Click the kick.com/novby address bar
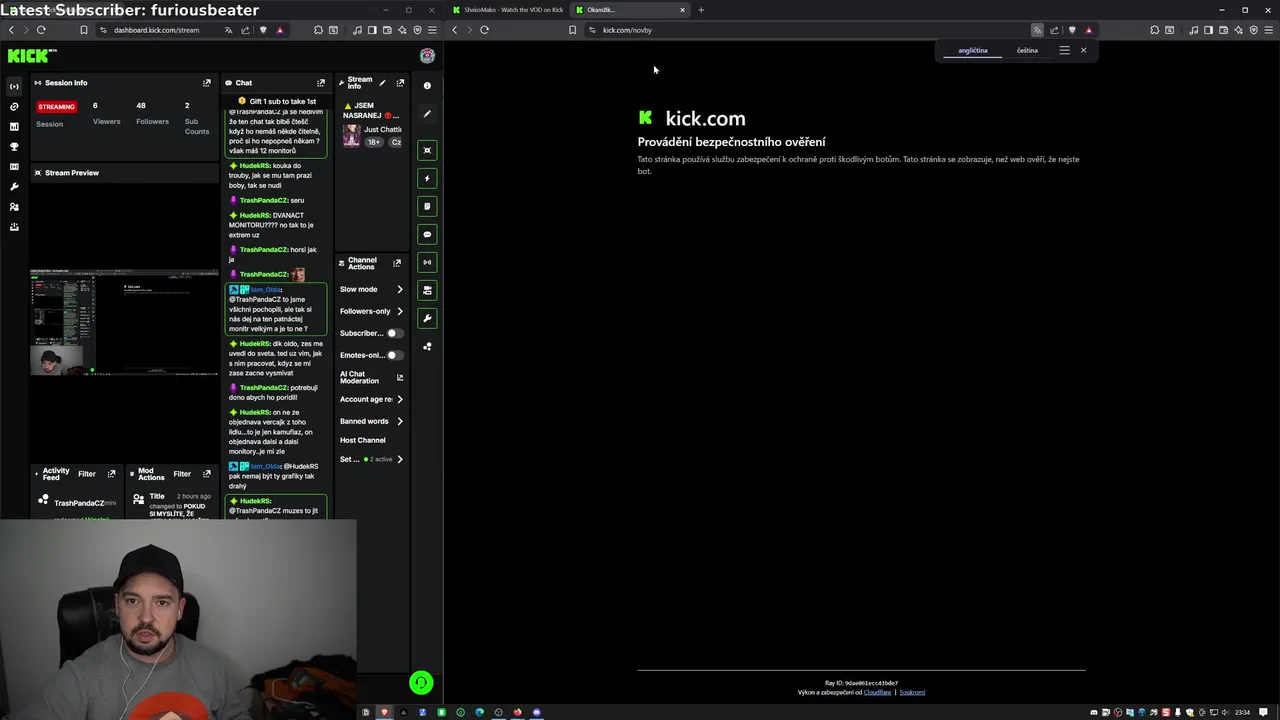This screenshot has width=1280, height=720. pyautogui.click(x=627, y=30)
